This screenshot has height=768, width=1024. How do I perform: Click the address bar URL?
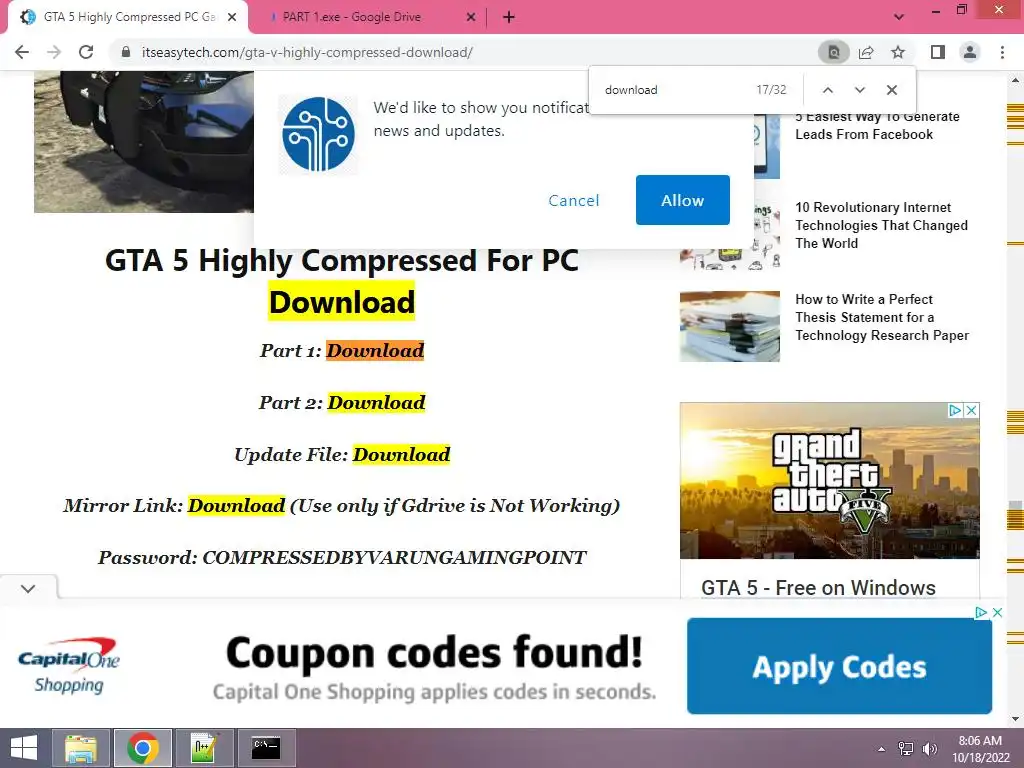point(307,52)
